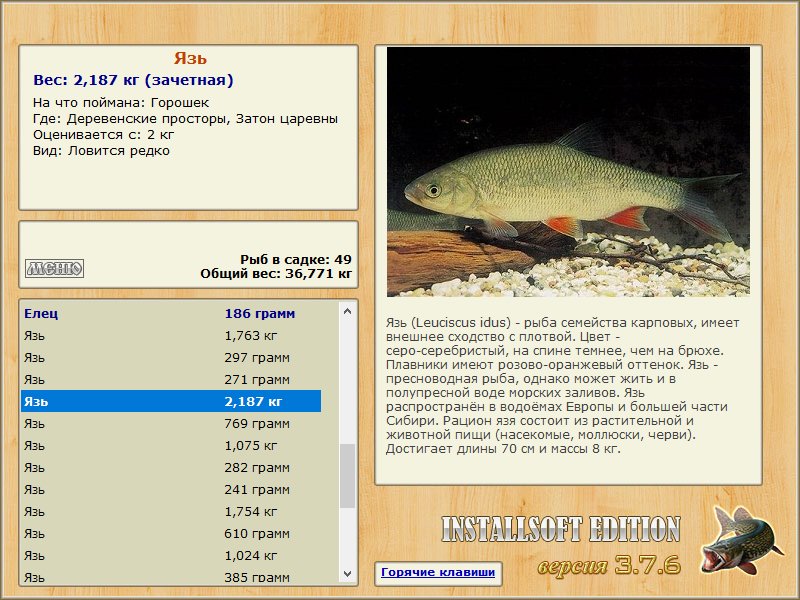Image resolution: width=800 pixels, height=600 pixels.
Task: Click the Leuciscus idus description text
Action: 563,386
